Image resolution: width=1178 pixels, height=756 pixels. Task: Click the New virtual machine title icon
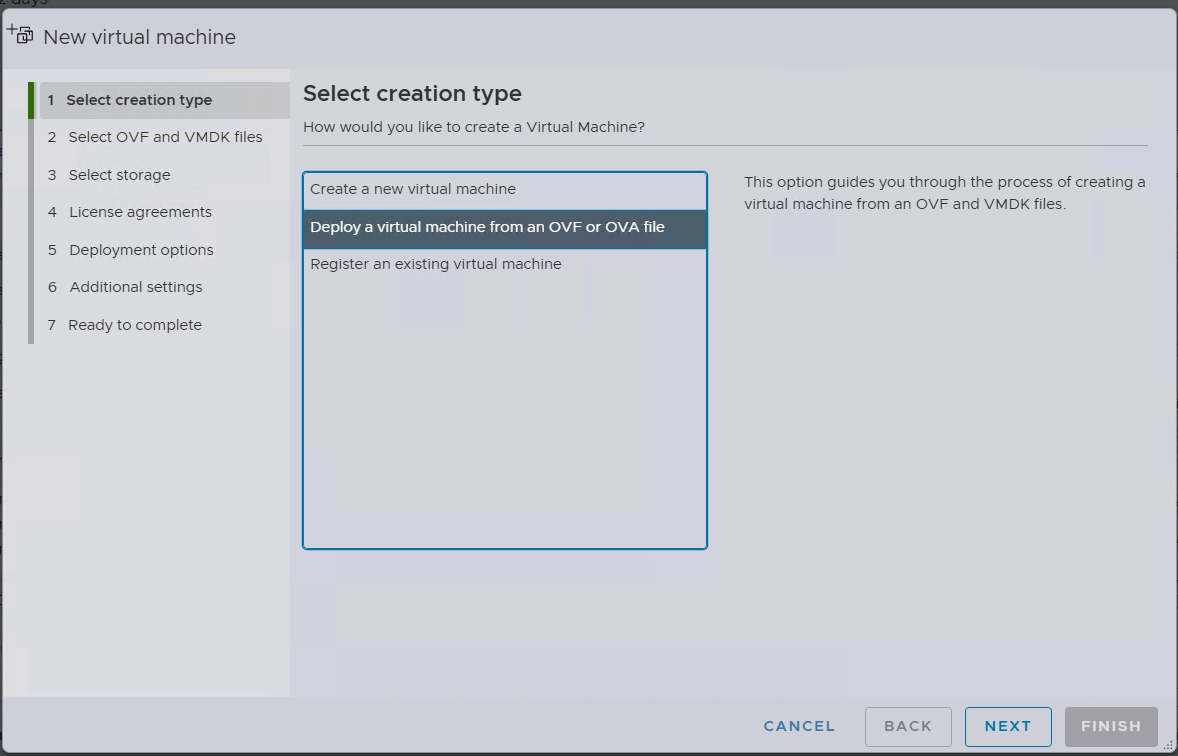click(x=20, y=35)
